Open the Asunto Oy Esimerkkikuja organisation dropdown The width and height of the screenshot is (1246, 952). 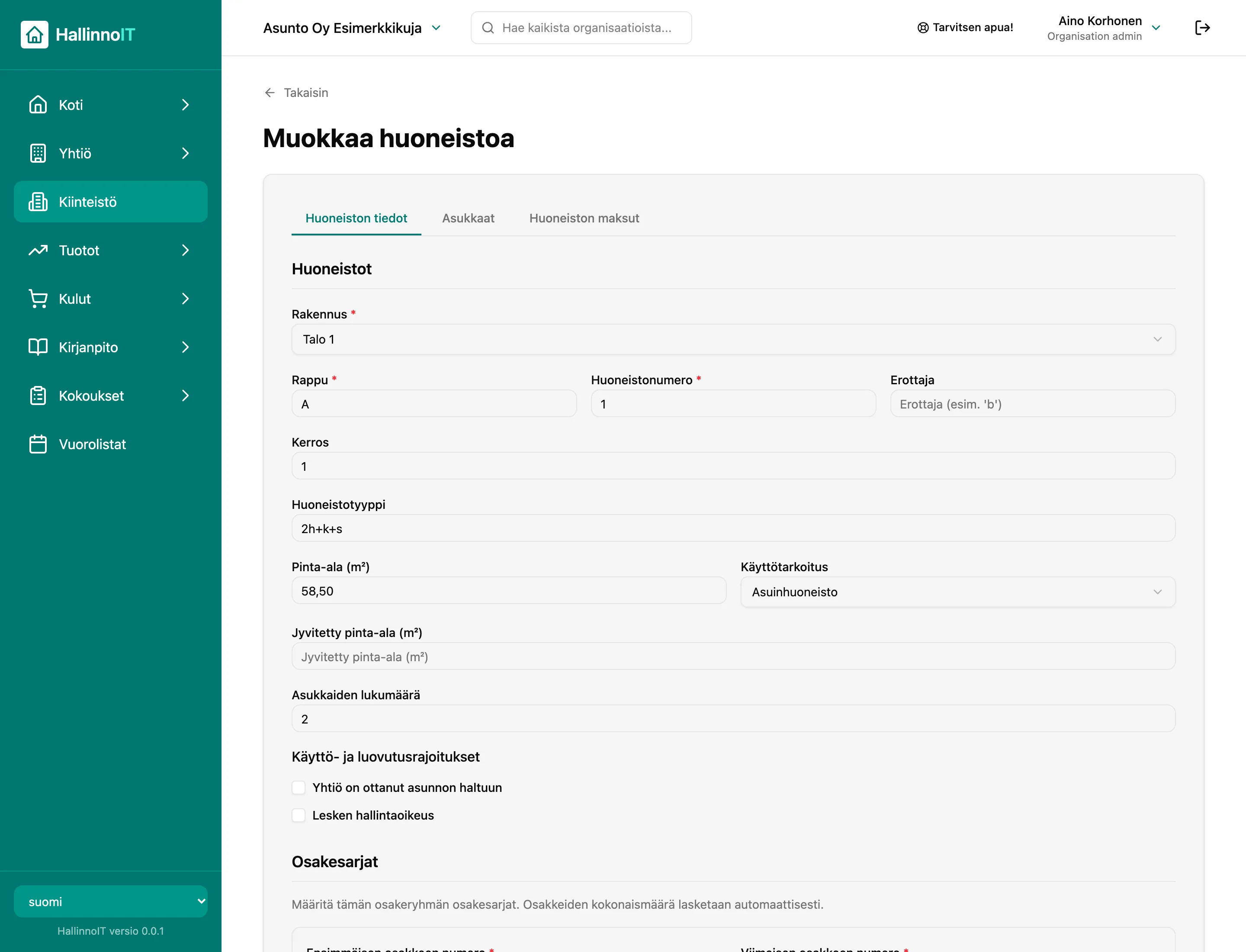352,28
